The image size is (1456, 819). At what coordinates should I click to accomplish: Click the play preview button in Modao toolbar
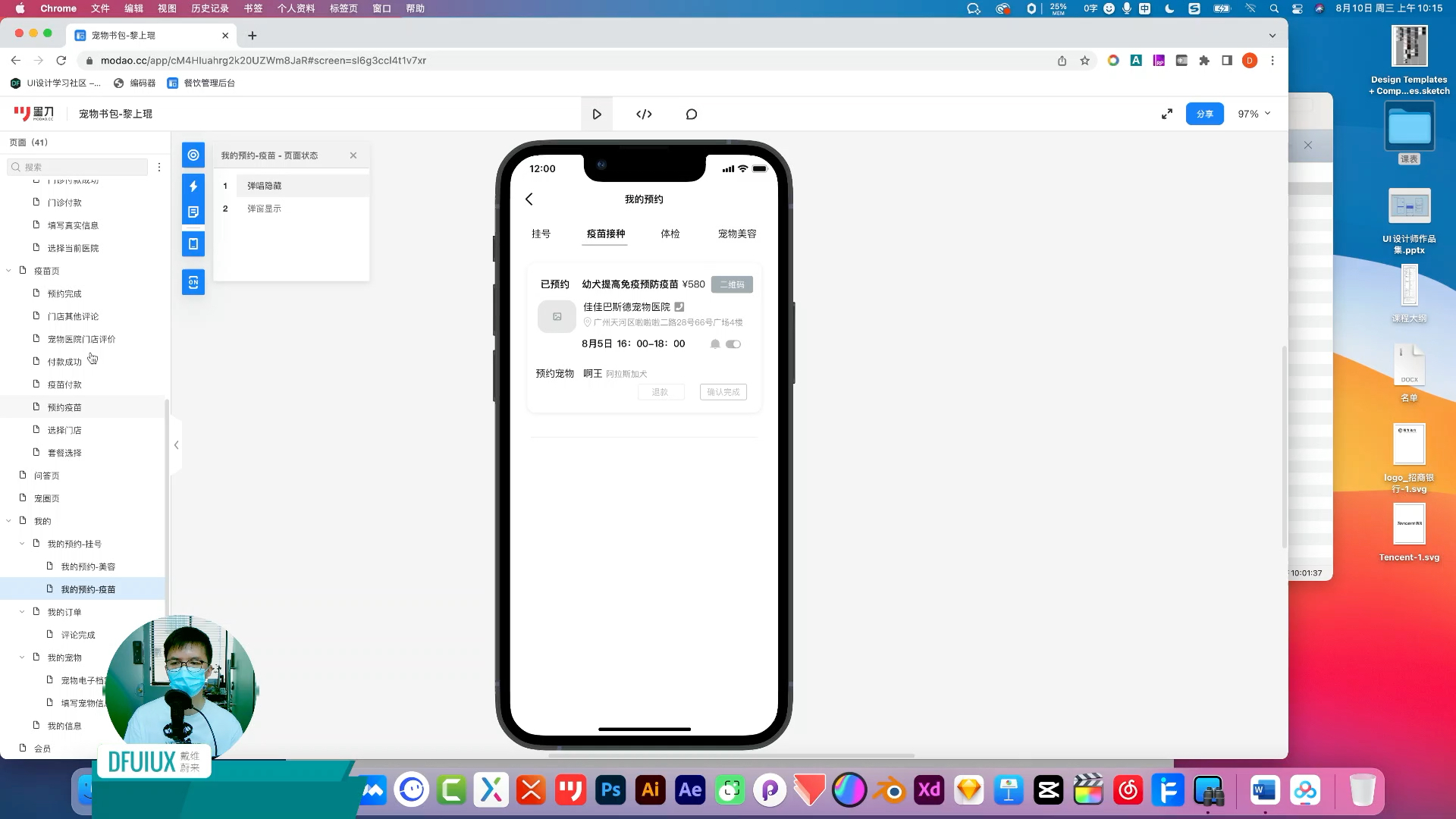[597, 115]
